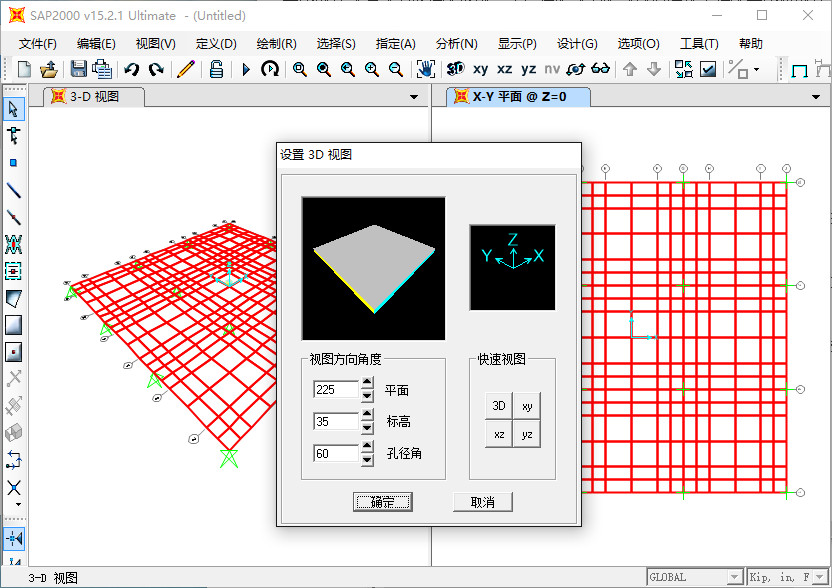
Task: Click the 孔径角 field showing 60
Action: pos(336,453)
